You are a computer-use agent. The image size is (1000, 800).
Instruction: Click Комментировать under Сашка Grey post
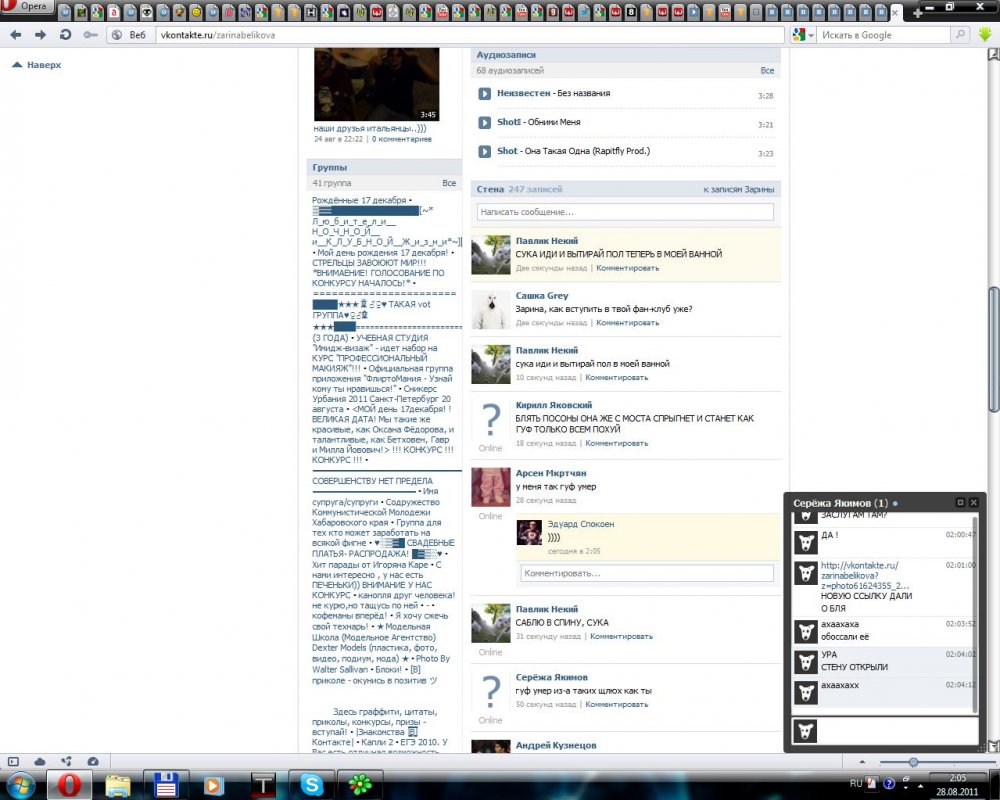pos(628,323)
